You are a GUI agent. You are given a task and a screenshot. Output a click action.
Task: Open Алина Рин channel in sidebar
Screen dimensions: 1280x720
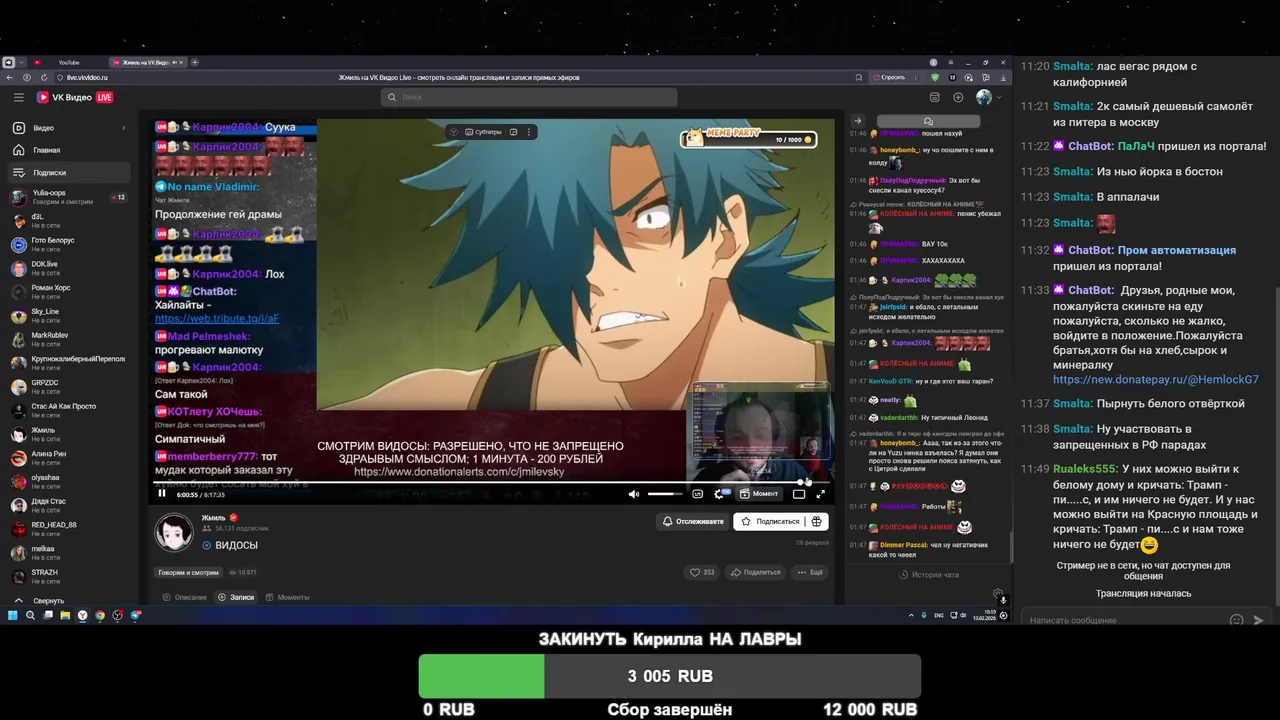pyautogui.click(x=68, y=457)
